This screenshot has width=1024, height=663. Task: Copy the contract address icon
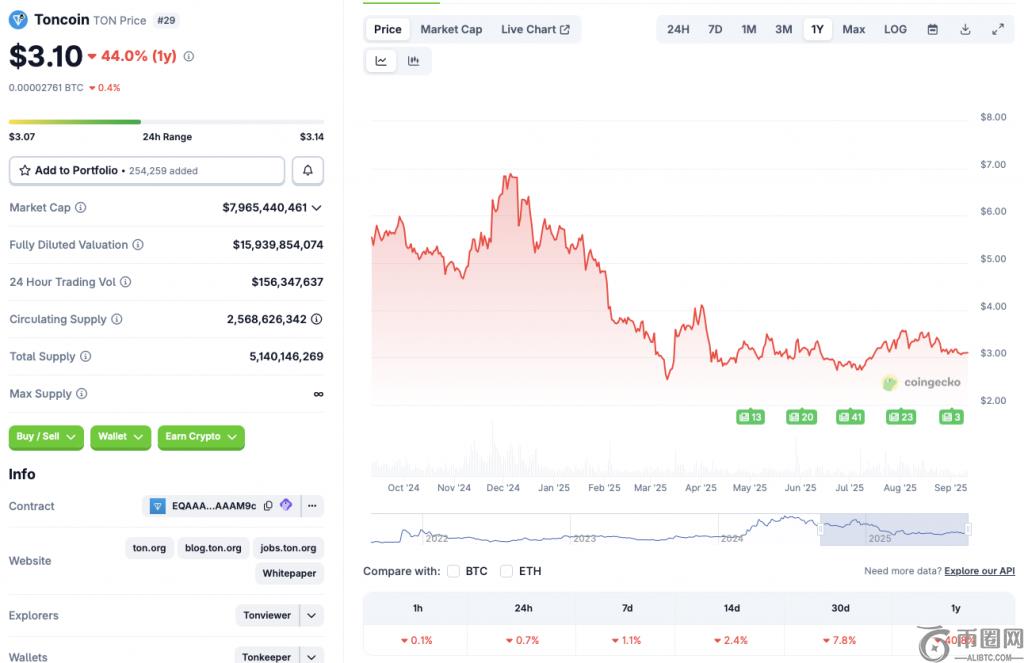268,506
